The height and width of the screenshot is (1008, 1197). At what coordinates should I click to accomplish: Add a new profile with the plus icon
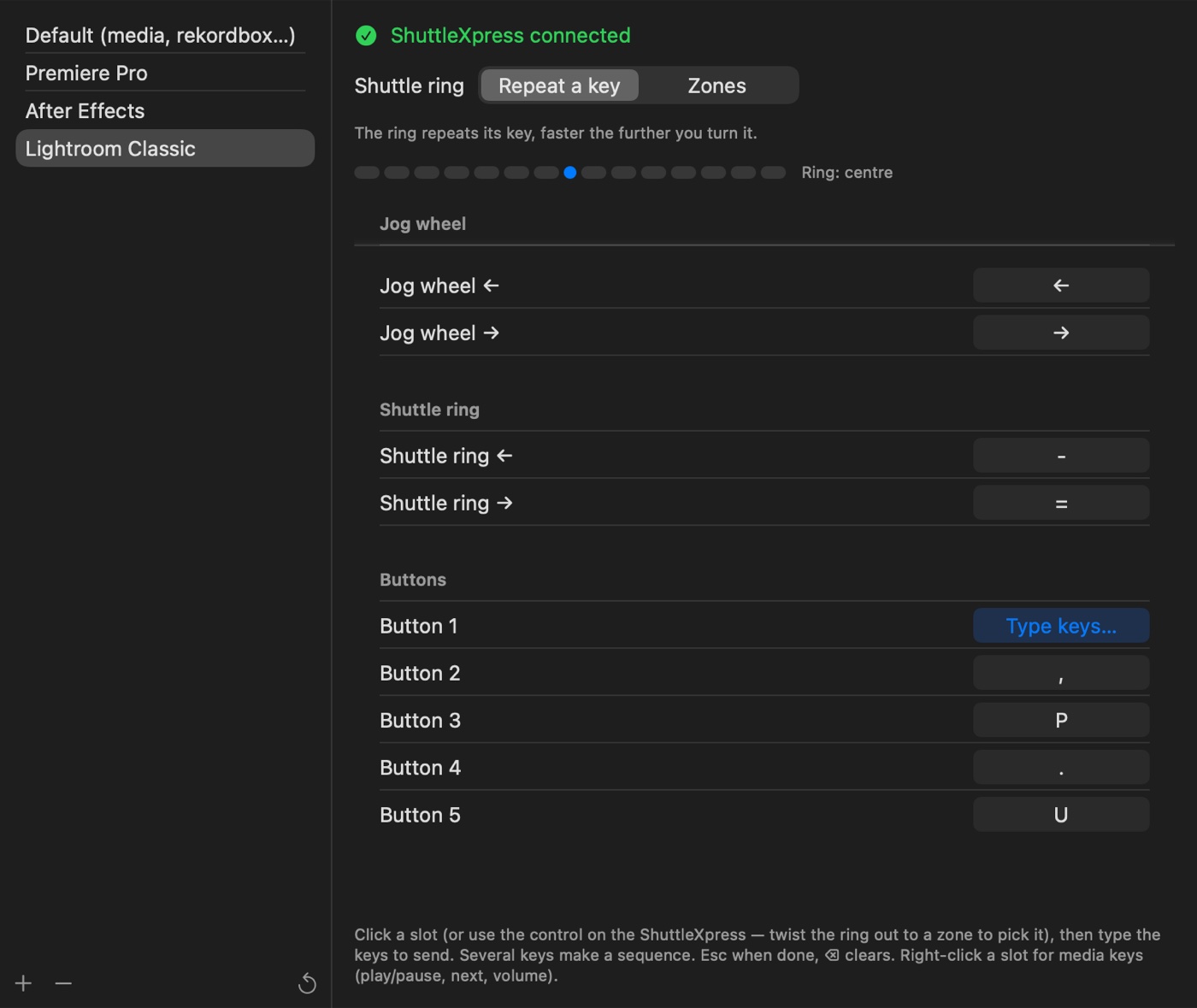coord(23,983)
